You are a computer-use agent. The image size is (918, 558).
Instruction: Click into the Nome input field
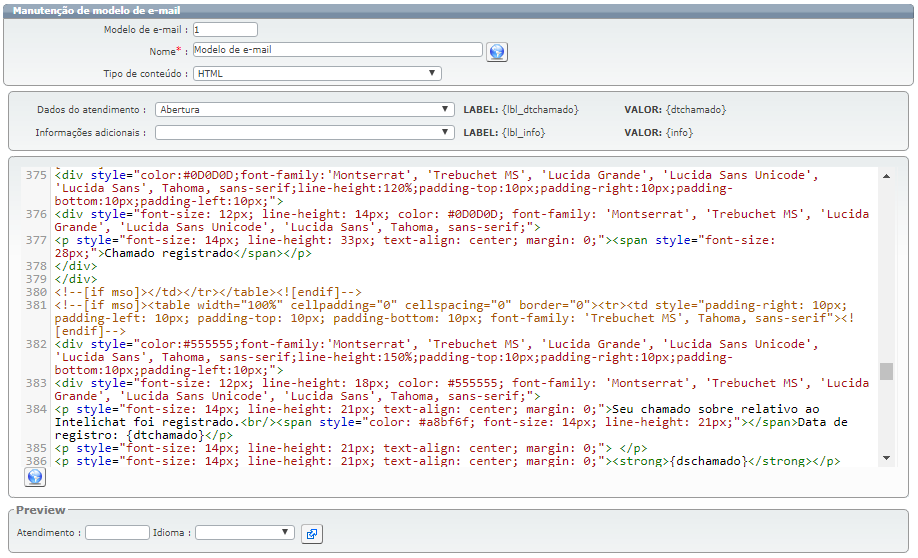pyautogui.click(x=338, y=50)
